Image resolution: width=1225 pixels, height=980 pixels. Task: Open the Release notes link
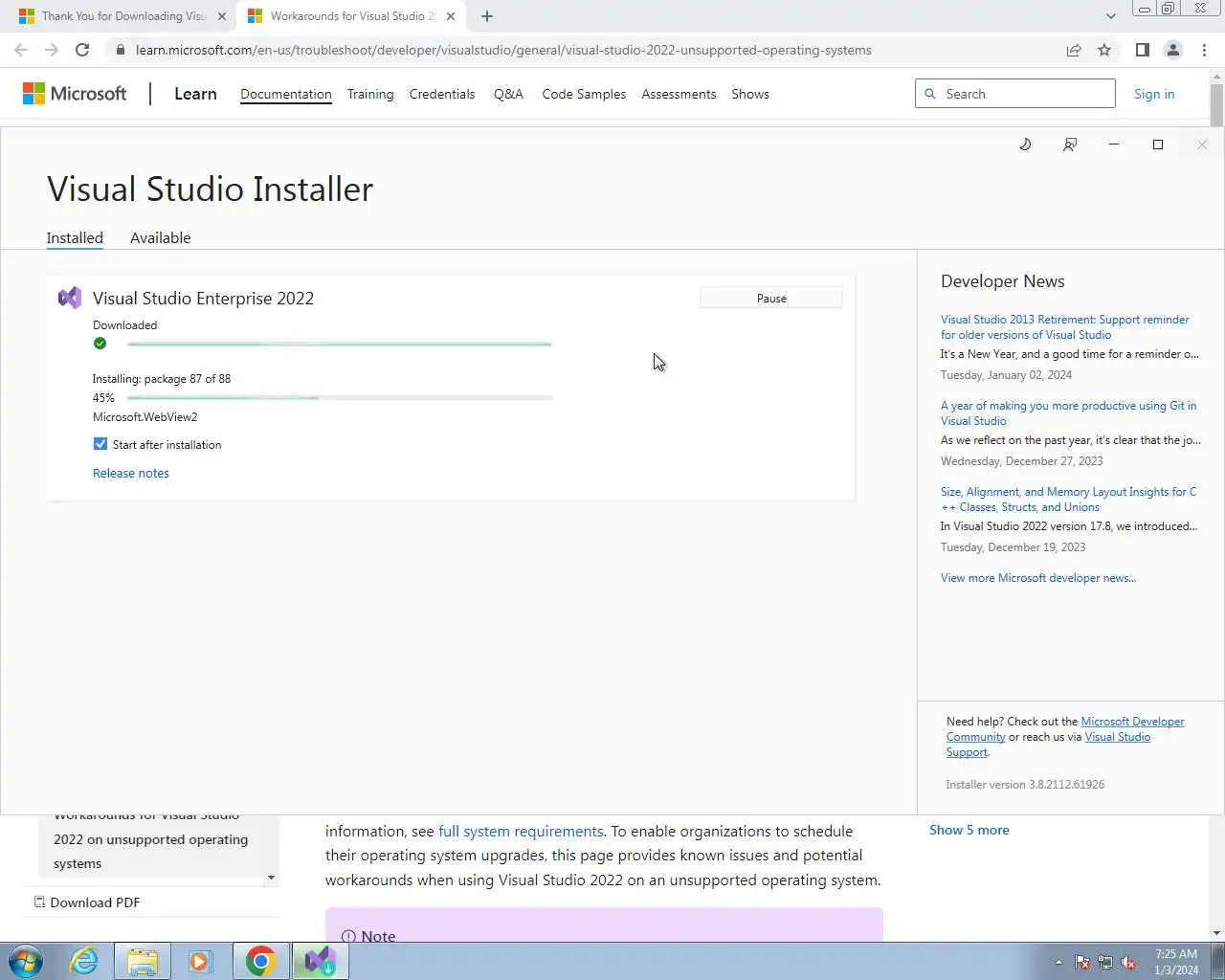[131, 473]
